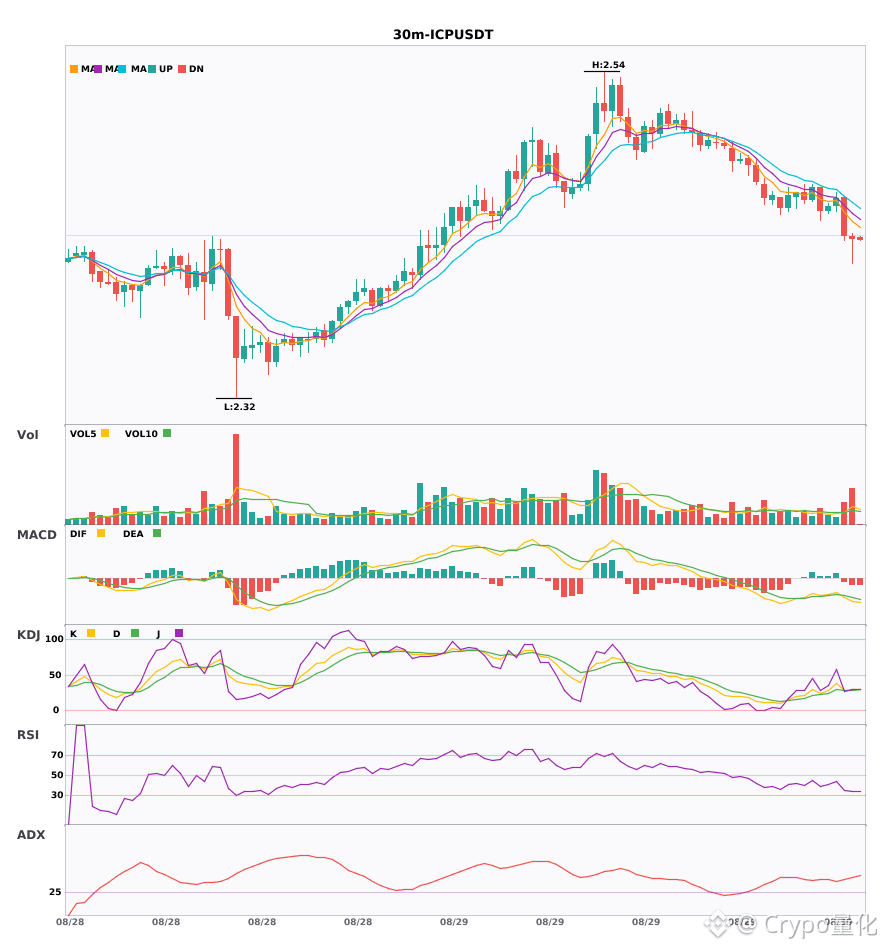Click the chart title 30m-ICPUSDT
This screenshot has height=950, width=885.
[x=443, y=35]
